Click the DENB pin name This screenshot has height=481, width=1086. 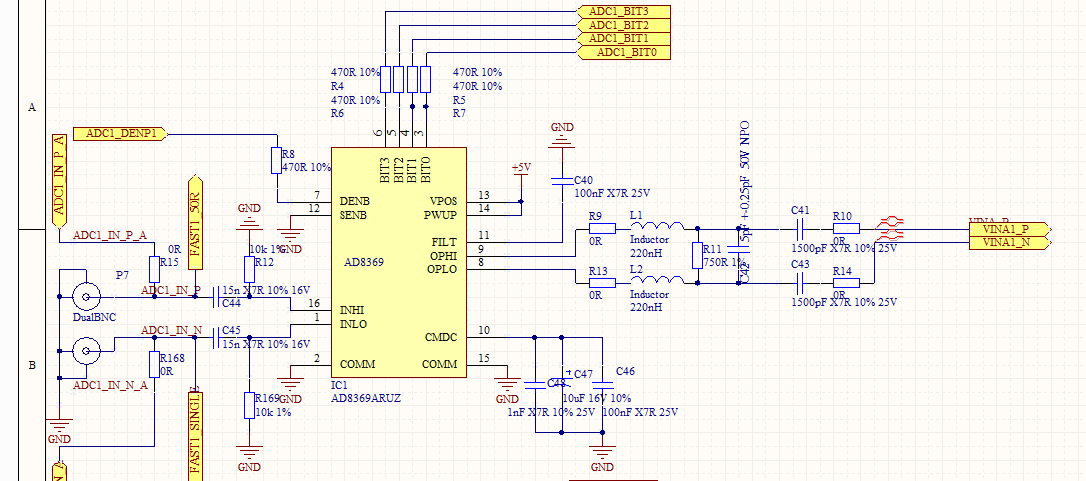pyautogui.click(x=355, y=201)
